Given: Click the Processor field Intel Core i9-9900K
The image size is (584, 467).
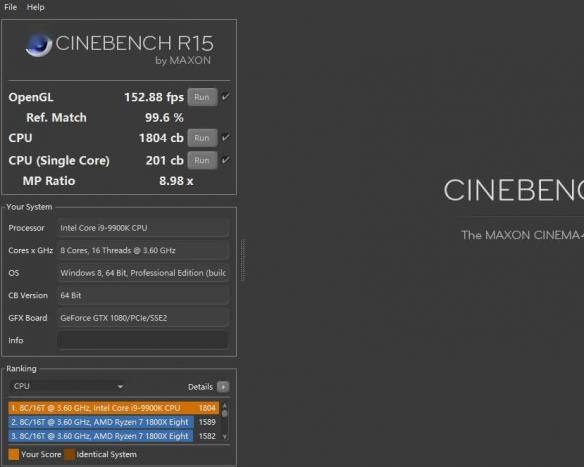Looking at the screenshot, I should (143, 228).
